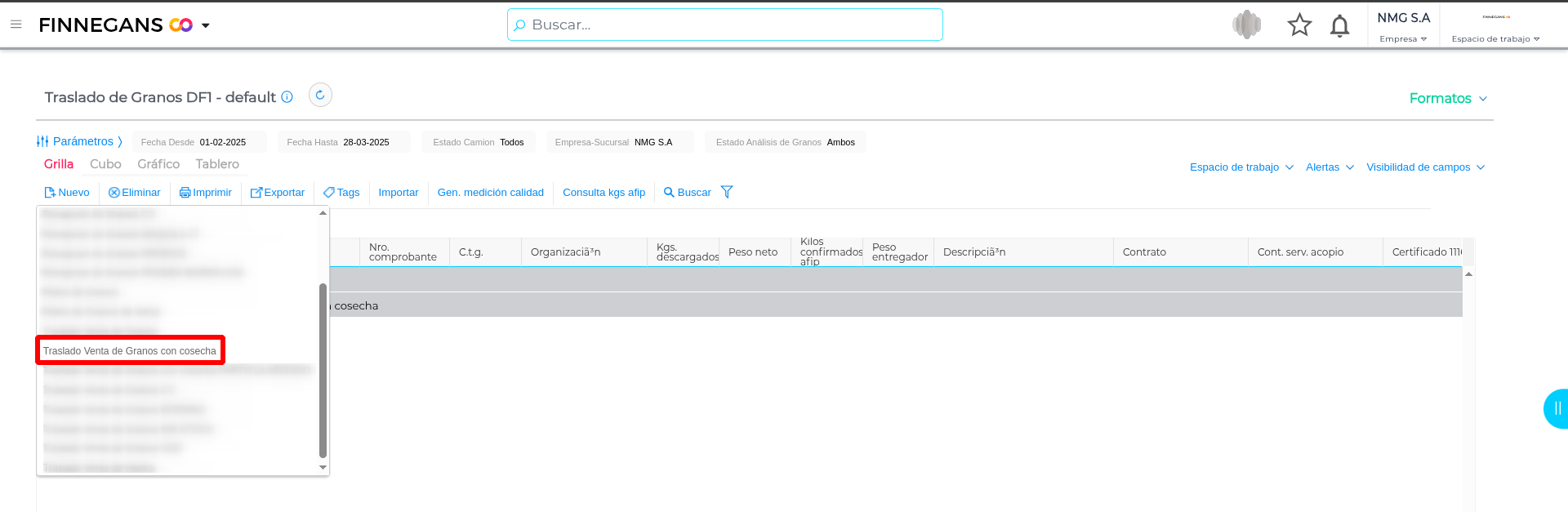This screenshot has height=512, width=1568.
Task: Sort by Certificado column header
Action: (1423, 252)
